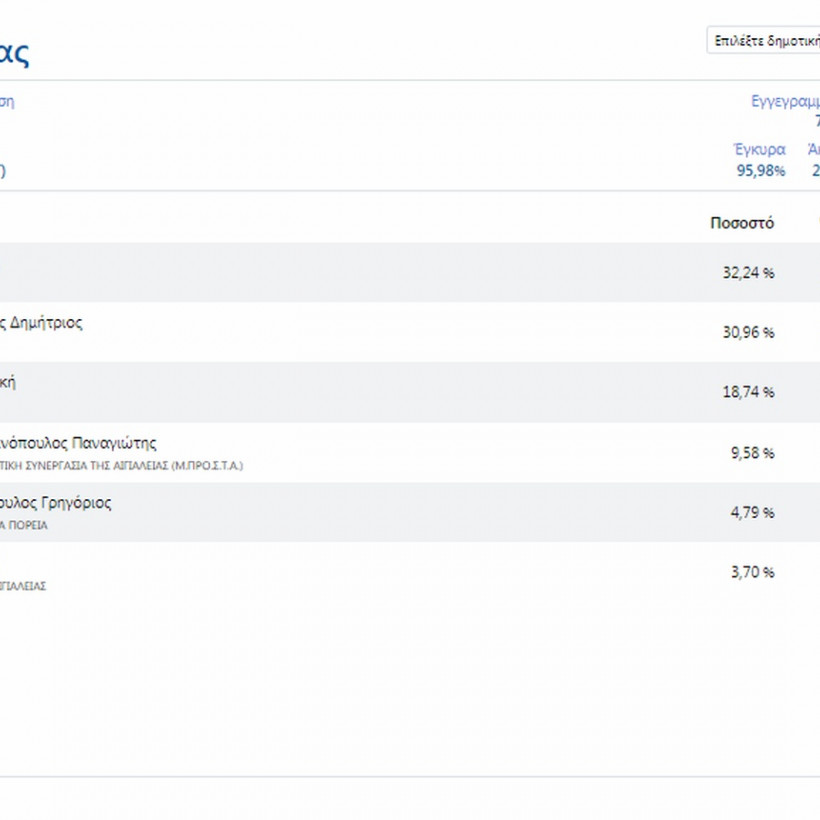Viewport: 820px width, 820px height.
Task: Click the ΑΙΓΙΑΛΕΙΑΣ party subtitle in last row
Action: tap(23, 586)
